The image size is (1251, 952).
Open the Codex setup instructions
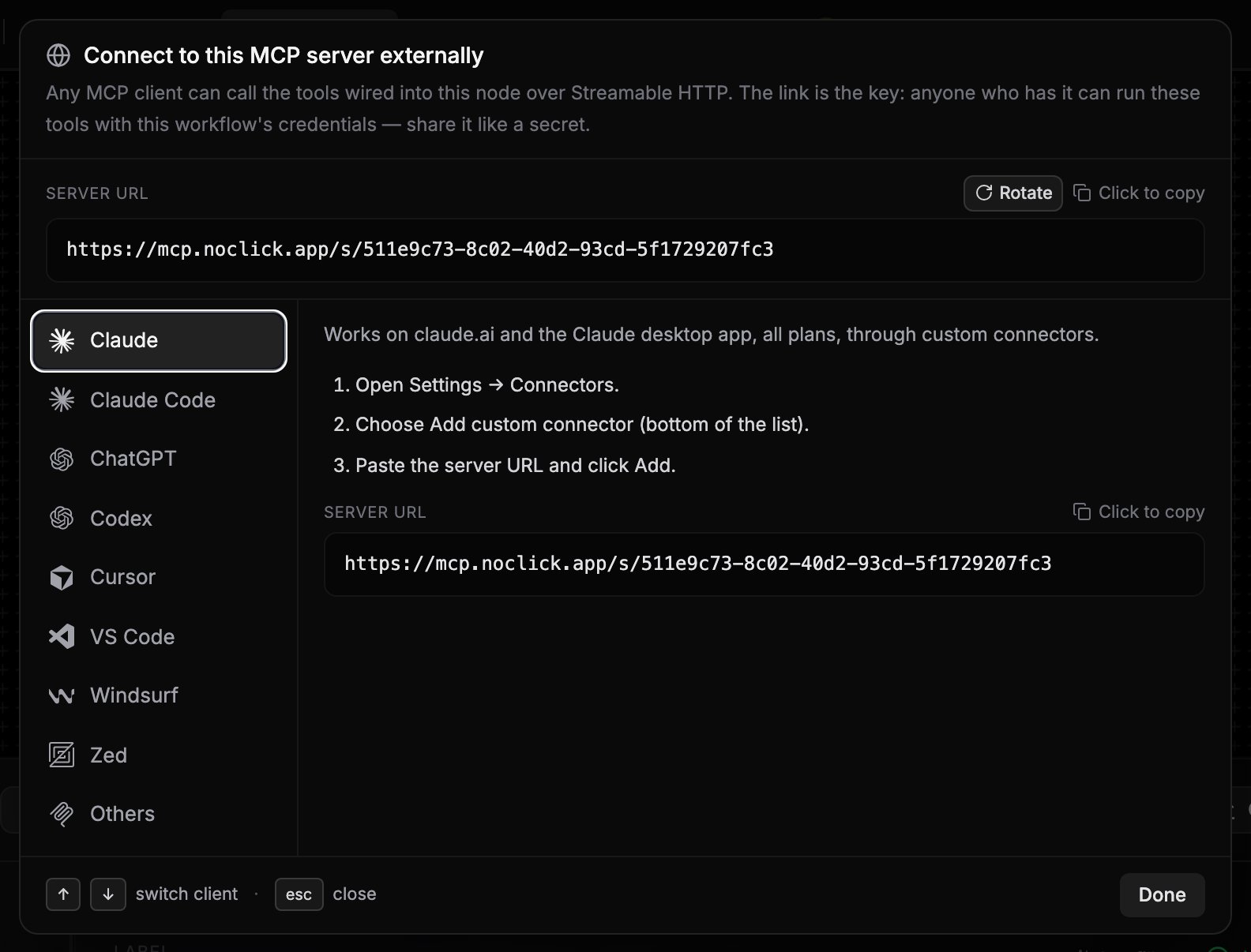click(158, 519)
